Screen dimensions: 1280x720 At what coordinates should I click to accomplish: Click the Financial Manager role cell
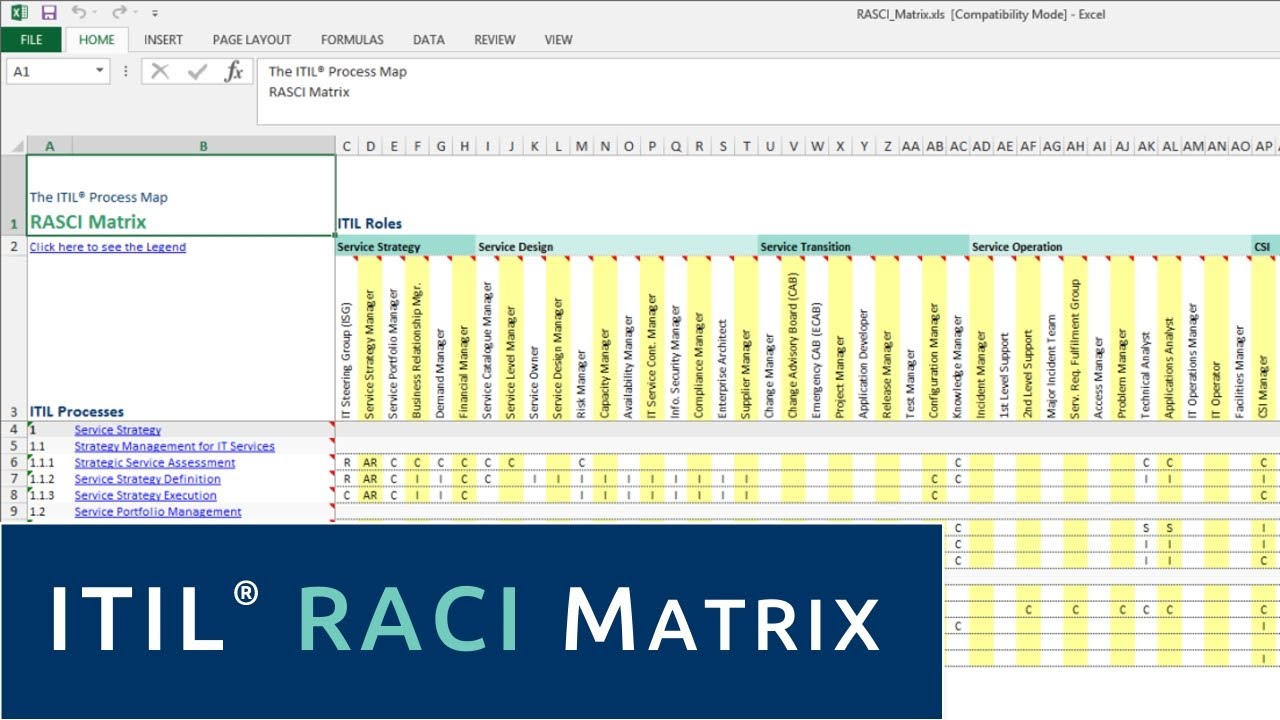coord(464,338)
